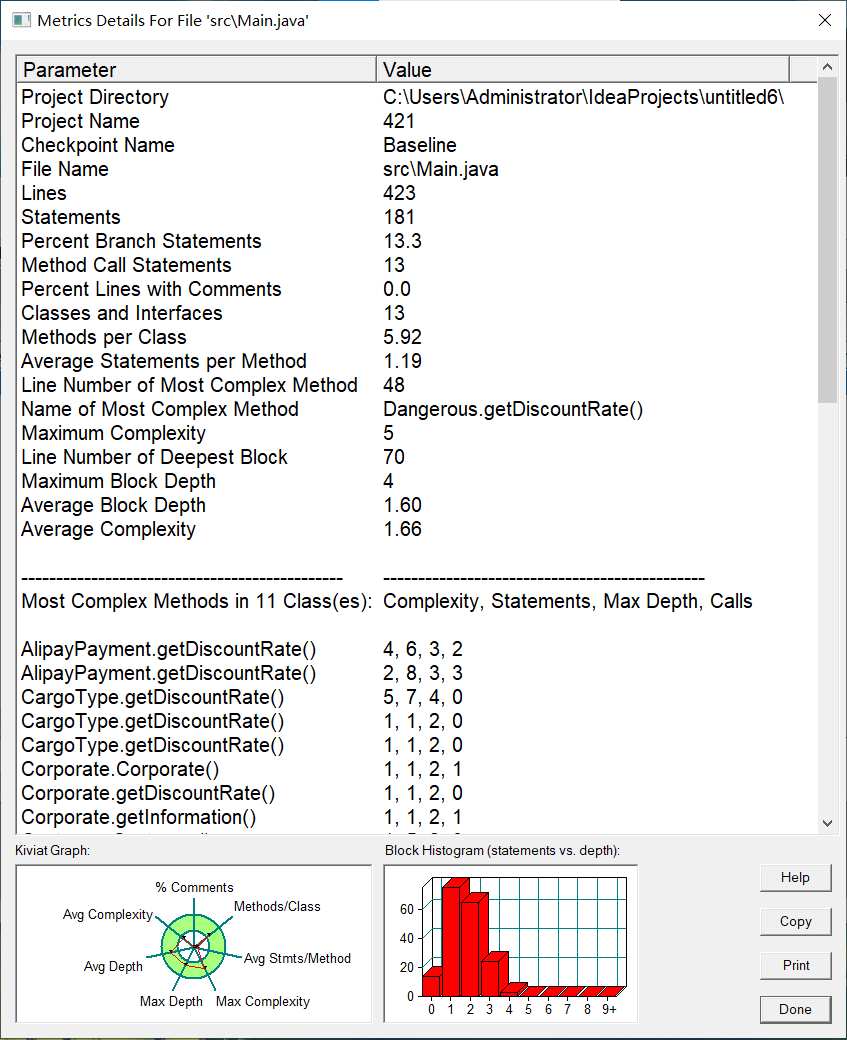Select the Lines parameter row
The image size is (847, 1040).
417,193
